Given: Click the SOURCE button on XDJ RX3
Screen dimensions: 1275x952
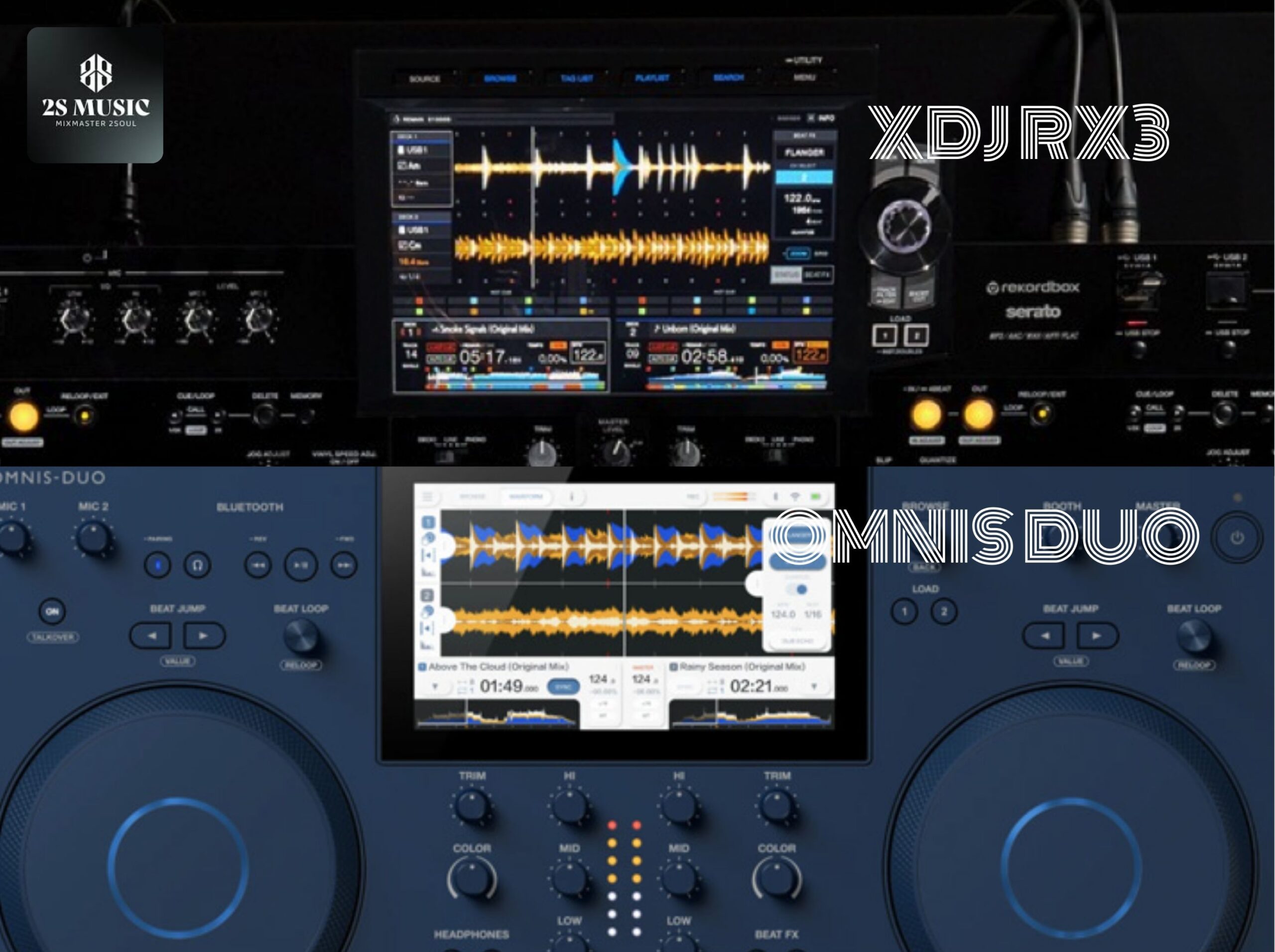Looking at the screenshot, I should 425,79.
